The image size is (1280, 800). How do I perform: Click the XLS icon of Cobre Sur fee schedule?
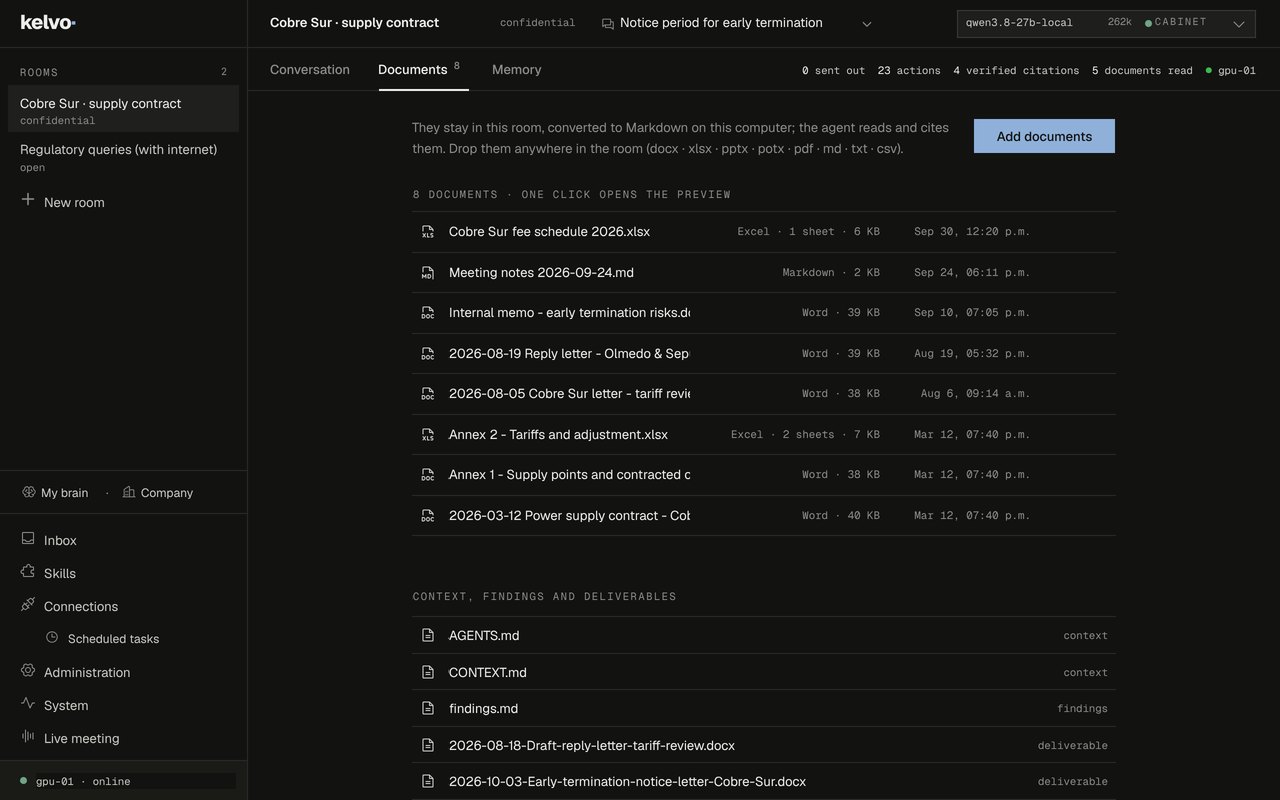(x=428, y=232)
